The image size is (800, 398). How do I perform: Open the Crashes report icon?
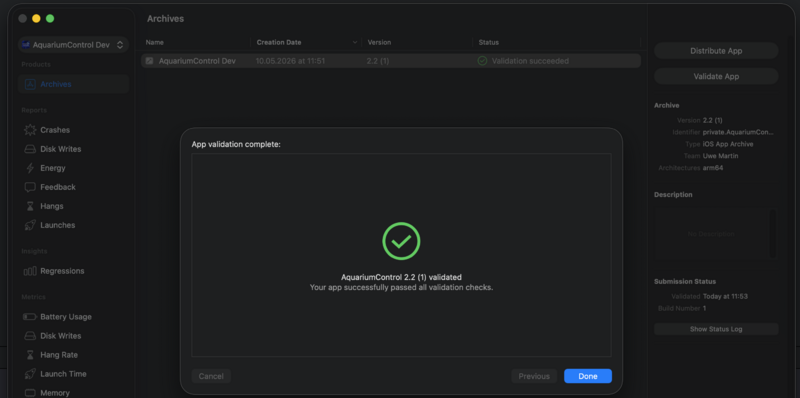point(30,130)
